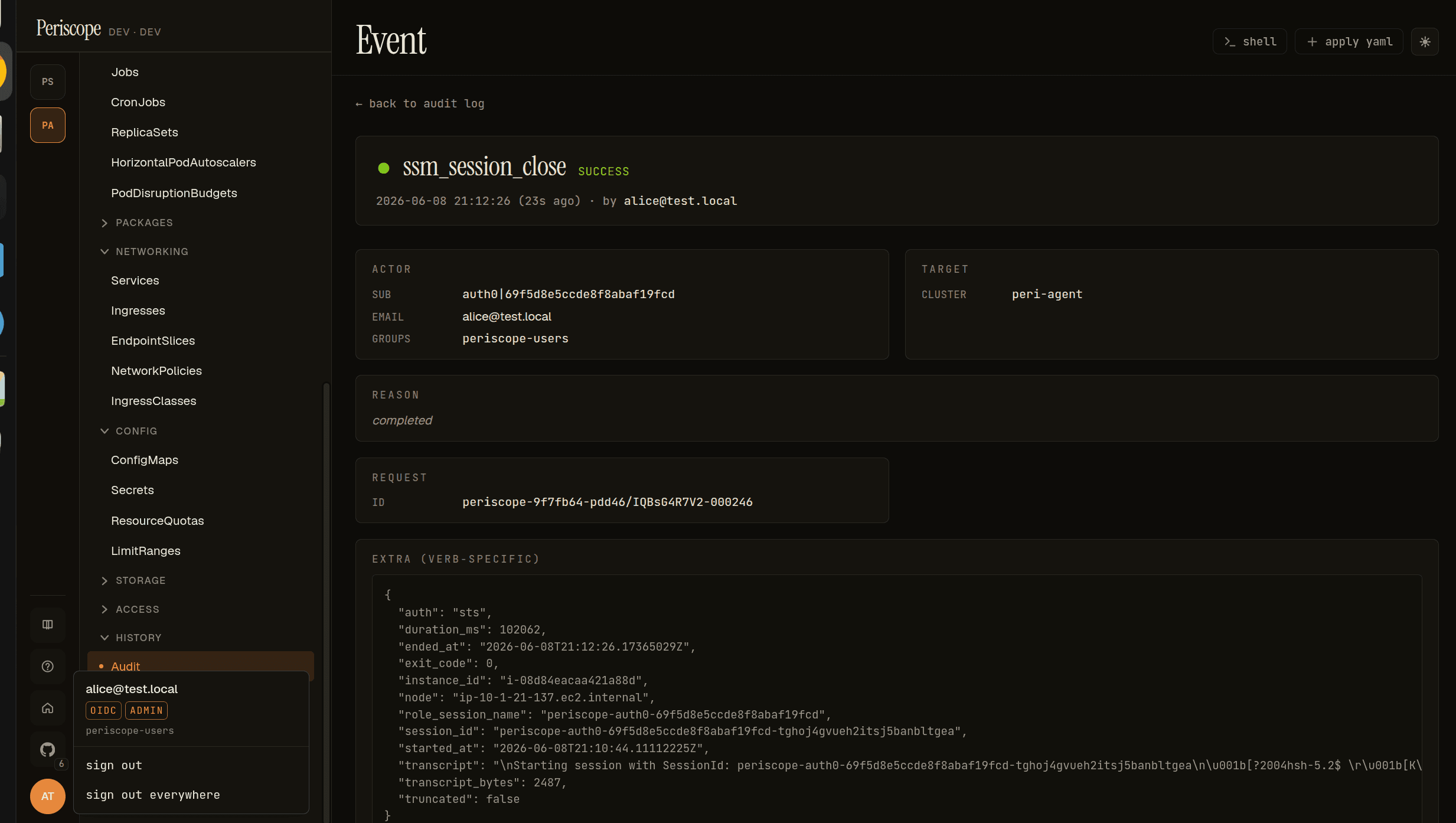Click the Periscope logo

click(x=68, y=28)
